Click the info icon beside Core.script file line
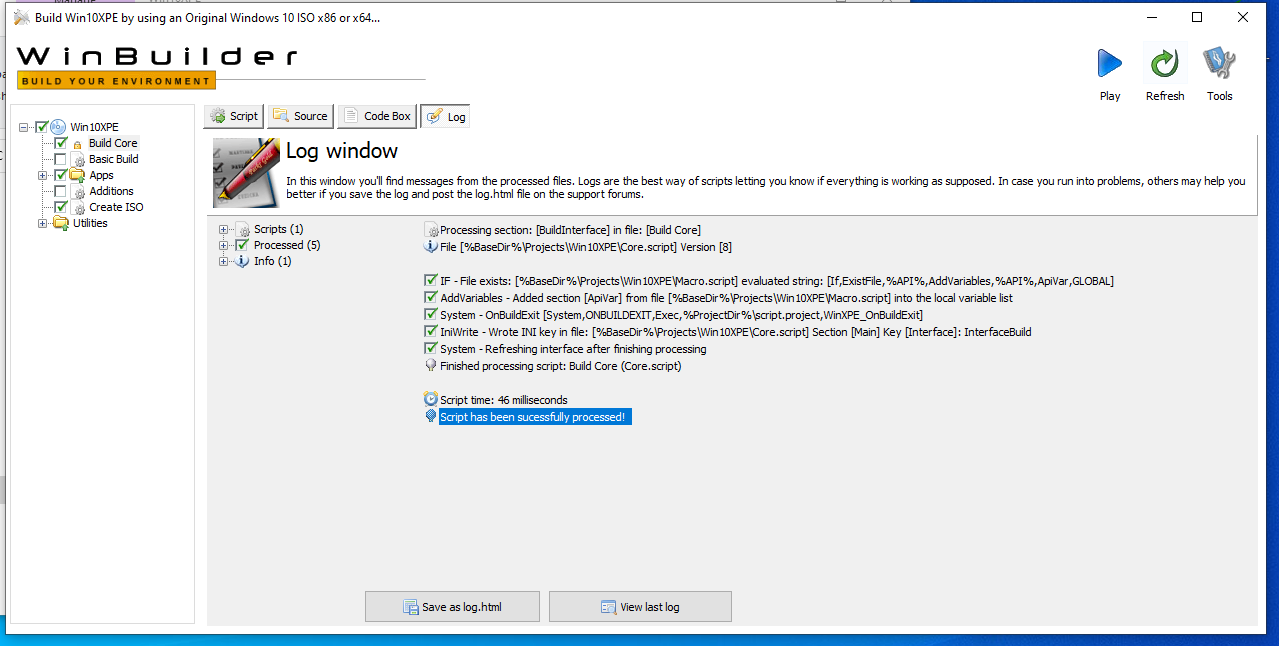Image resolution: width=1279 pixels, height=646 pixels. click(431, 247)
